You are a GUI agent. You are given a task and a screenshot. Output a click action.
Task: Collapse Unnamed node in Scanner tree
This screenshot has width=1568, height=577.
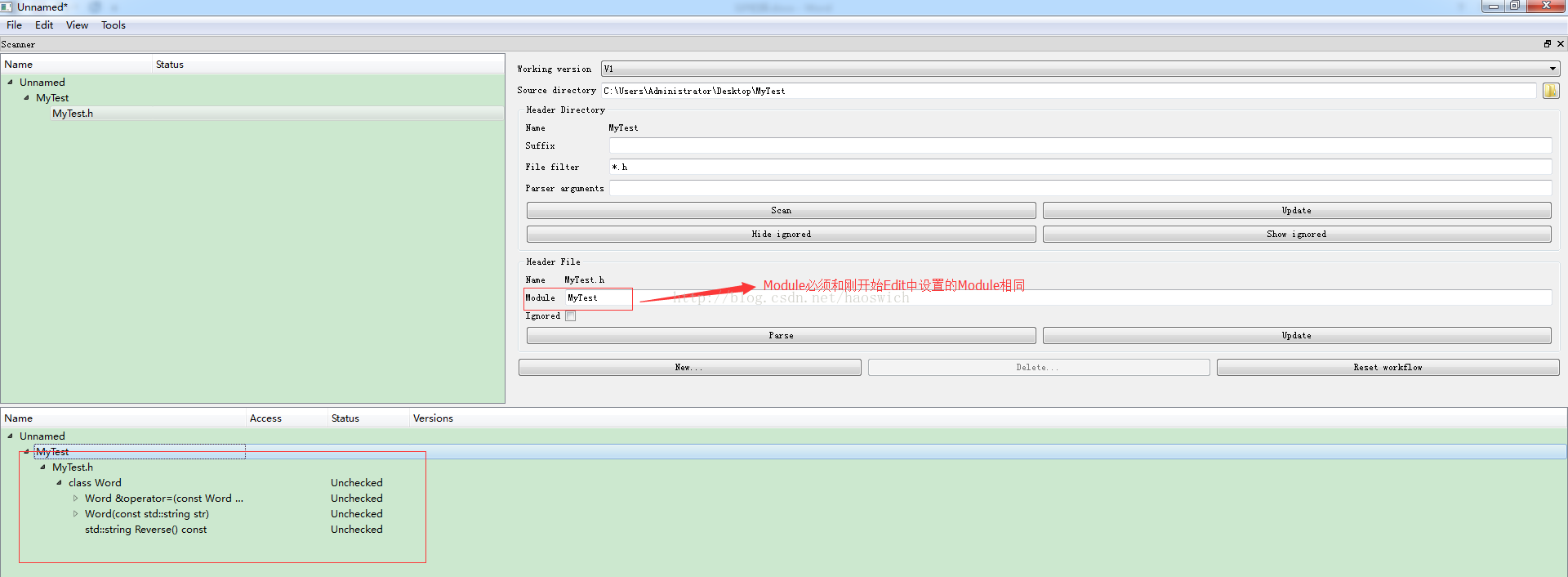pyautogui.click(x=10, y=82)
